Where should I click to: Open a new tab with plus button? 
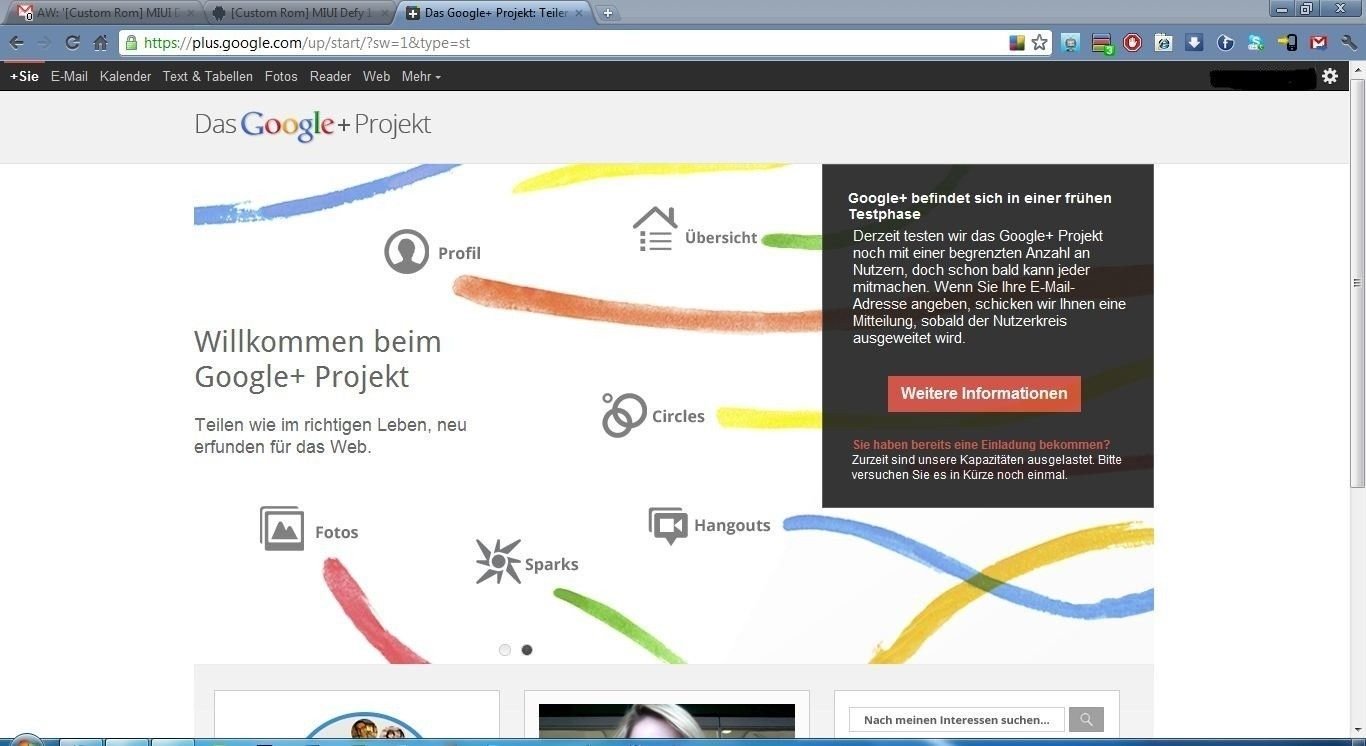pos(607,13)
